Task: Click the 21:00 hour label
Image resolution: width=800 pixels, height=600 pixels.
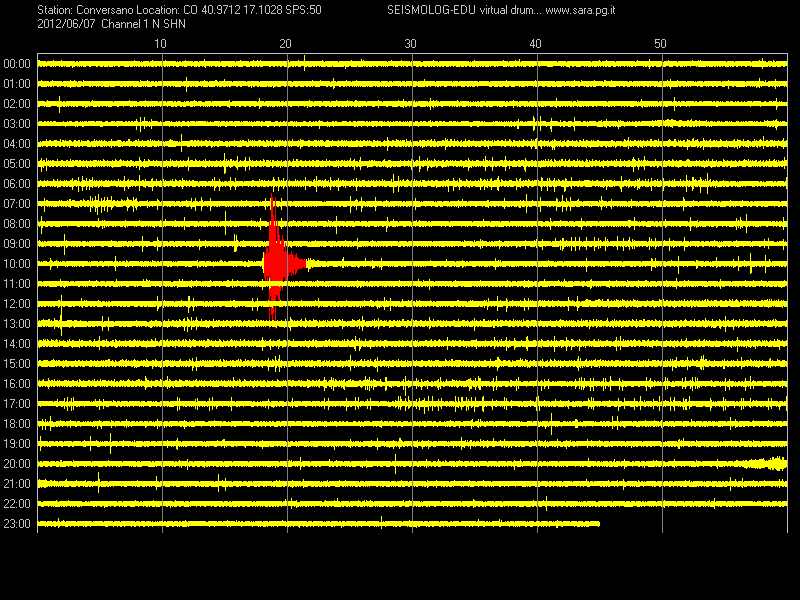Action: (17, 484)
